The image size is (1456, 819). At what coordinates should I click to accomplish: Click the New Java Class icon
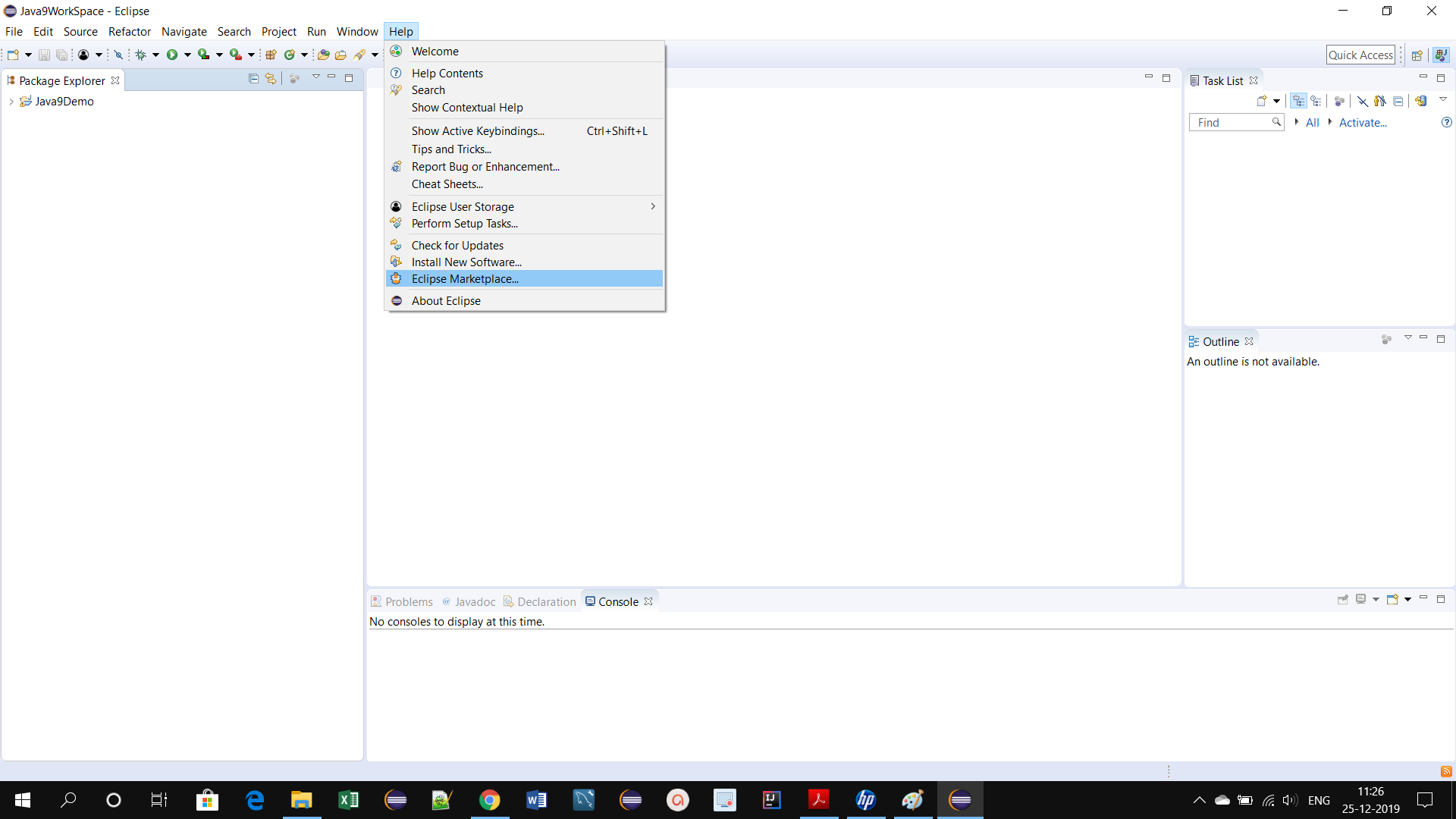(x=290, y=55)
